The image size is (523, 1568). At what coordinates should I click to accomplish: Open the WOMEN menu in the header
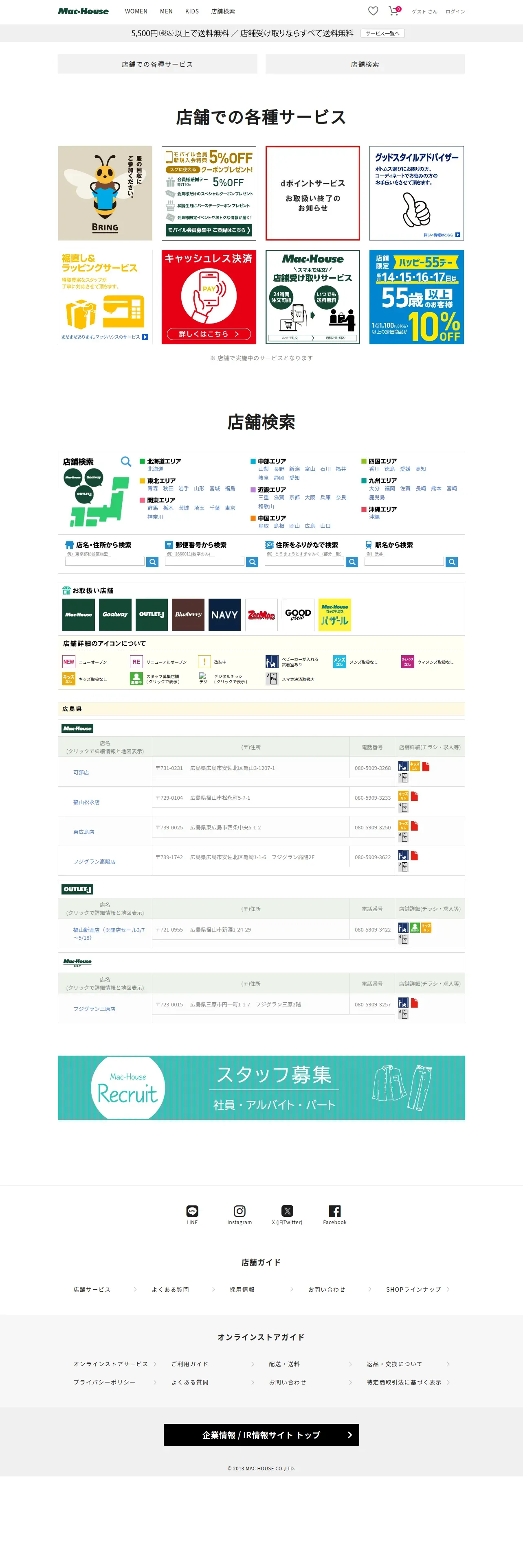pos(136,11)
